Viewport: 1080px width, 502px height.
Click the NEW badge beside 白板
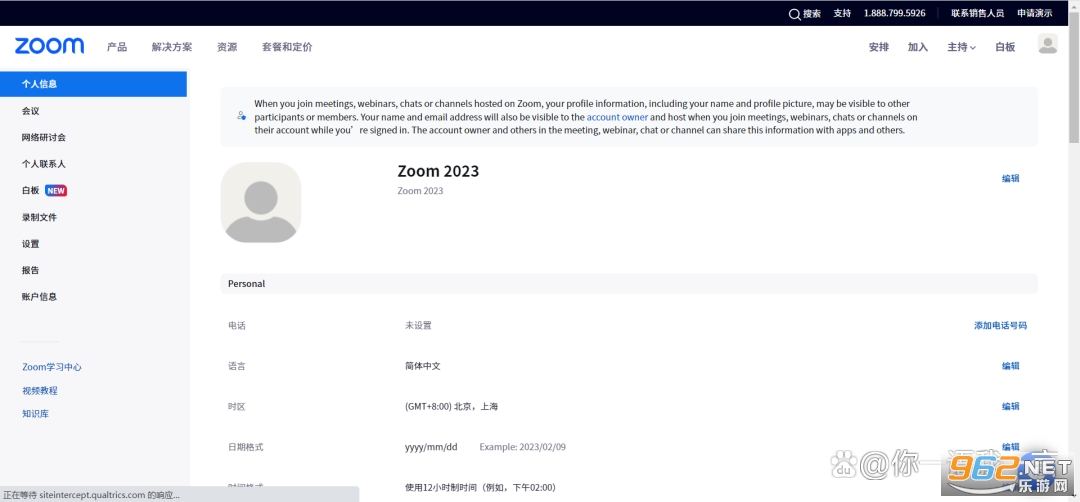[x=56, y=191]
